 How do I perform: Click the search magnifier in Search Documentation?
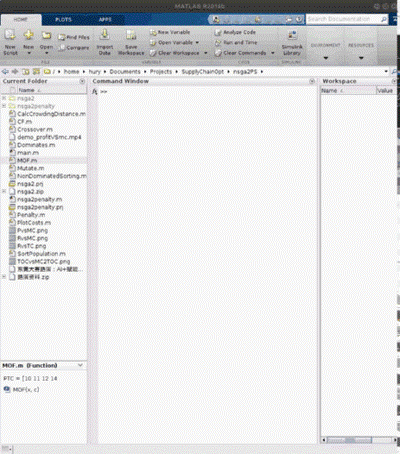[384, 19]
